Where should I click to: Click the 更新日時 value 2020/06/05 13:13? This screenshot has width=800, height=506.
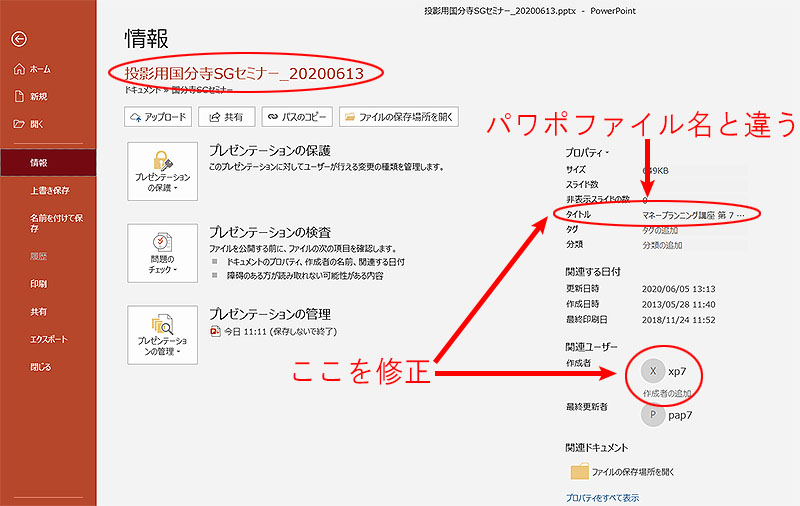click(x=679, y=289)
